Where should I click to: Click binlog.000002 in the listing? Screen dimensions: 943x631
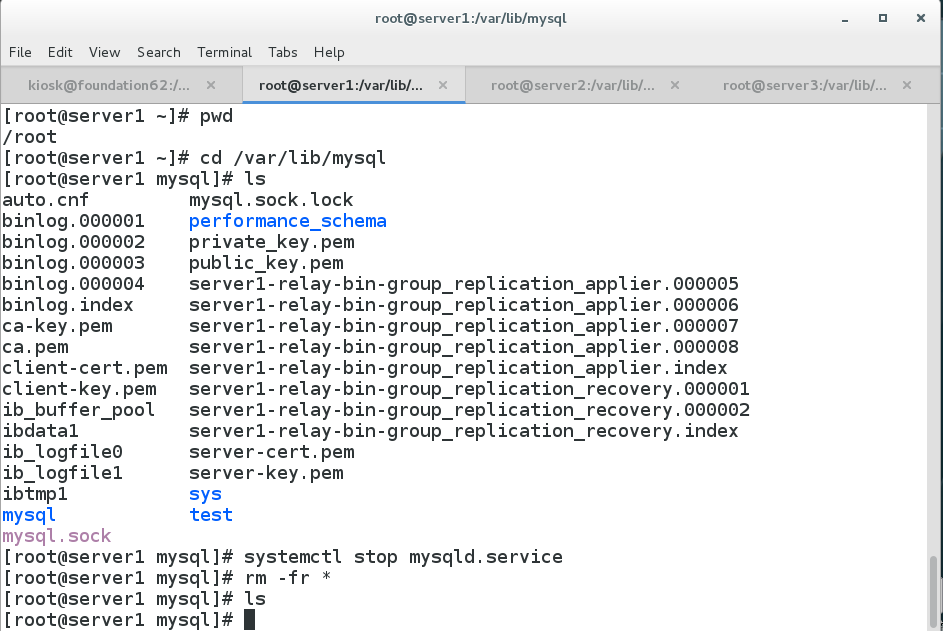click(73, 242)
